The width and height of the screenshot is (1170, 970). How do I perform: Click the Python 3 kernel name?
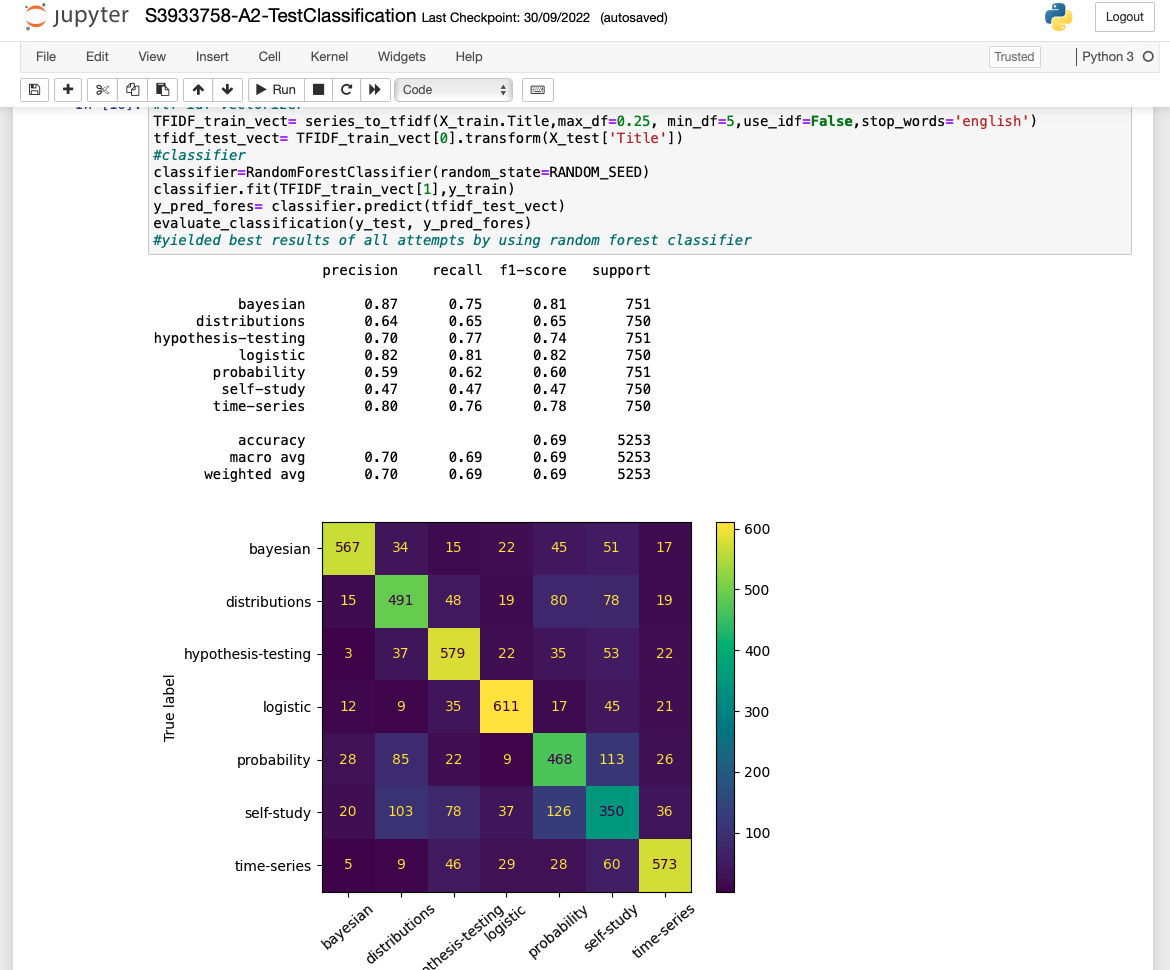(x=1107, y=57)
